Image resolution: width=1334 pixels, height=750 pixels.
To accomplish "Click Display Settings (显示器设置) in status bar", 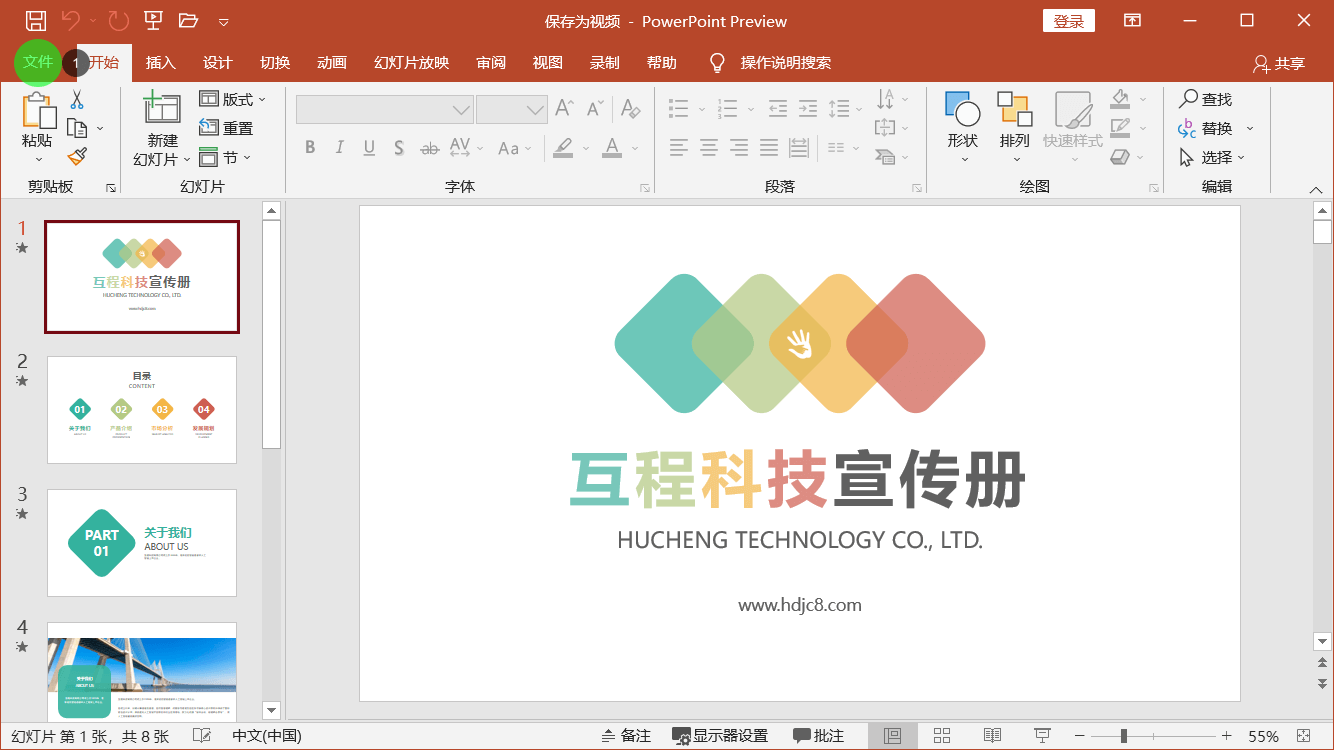I will (720, 736).
